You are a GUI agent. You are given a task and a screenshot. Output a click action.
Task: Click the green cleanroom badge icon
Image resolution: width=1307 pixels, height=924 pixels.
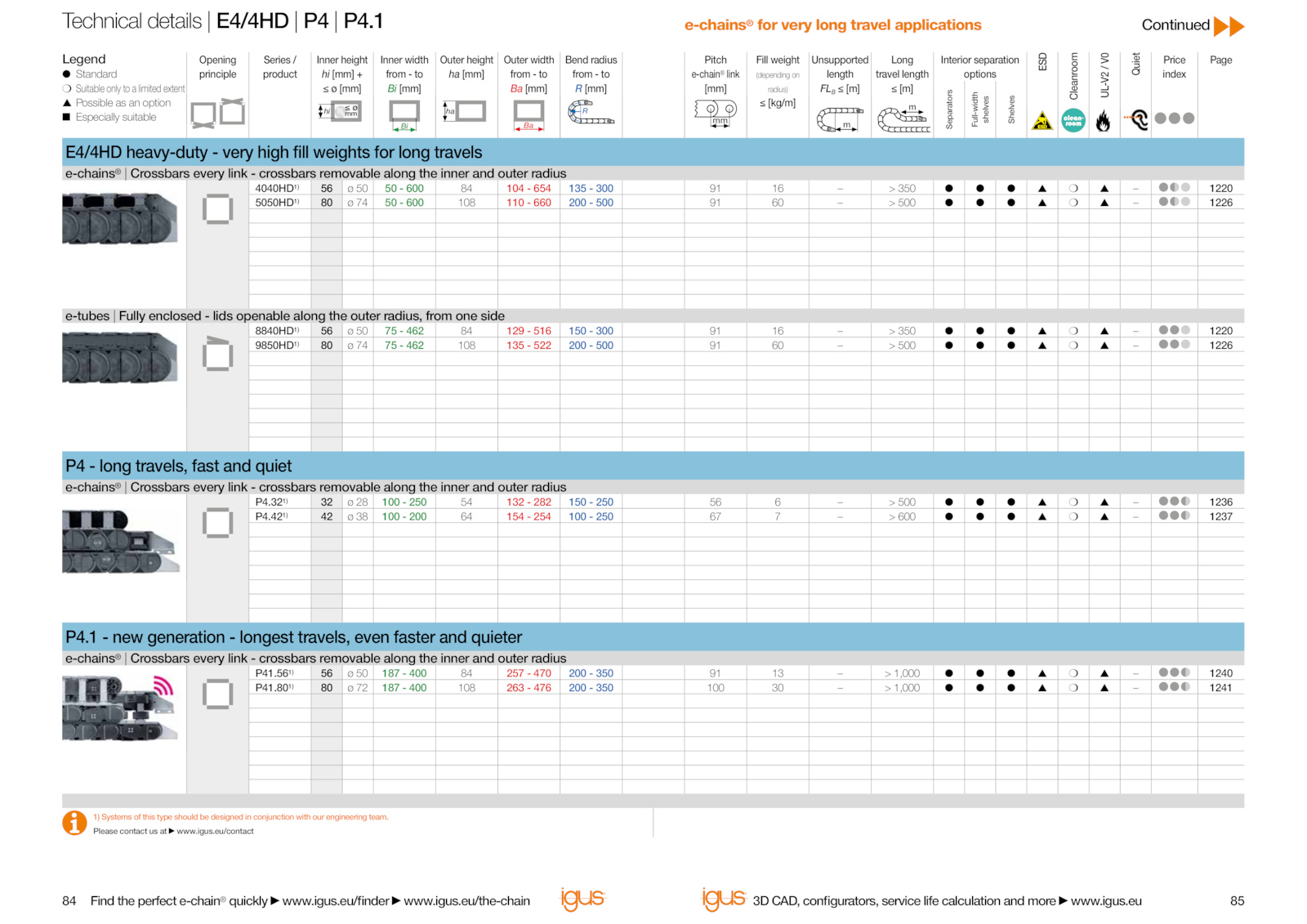click(x=1073, y=120)
